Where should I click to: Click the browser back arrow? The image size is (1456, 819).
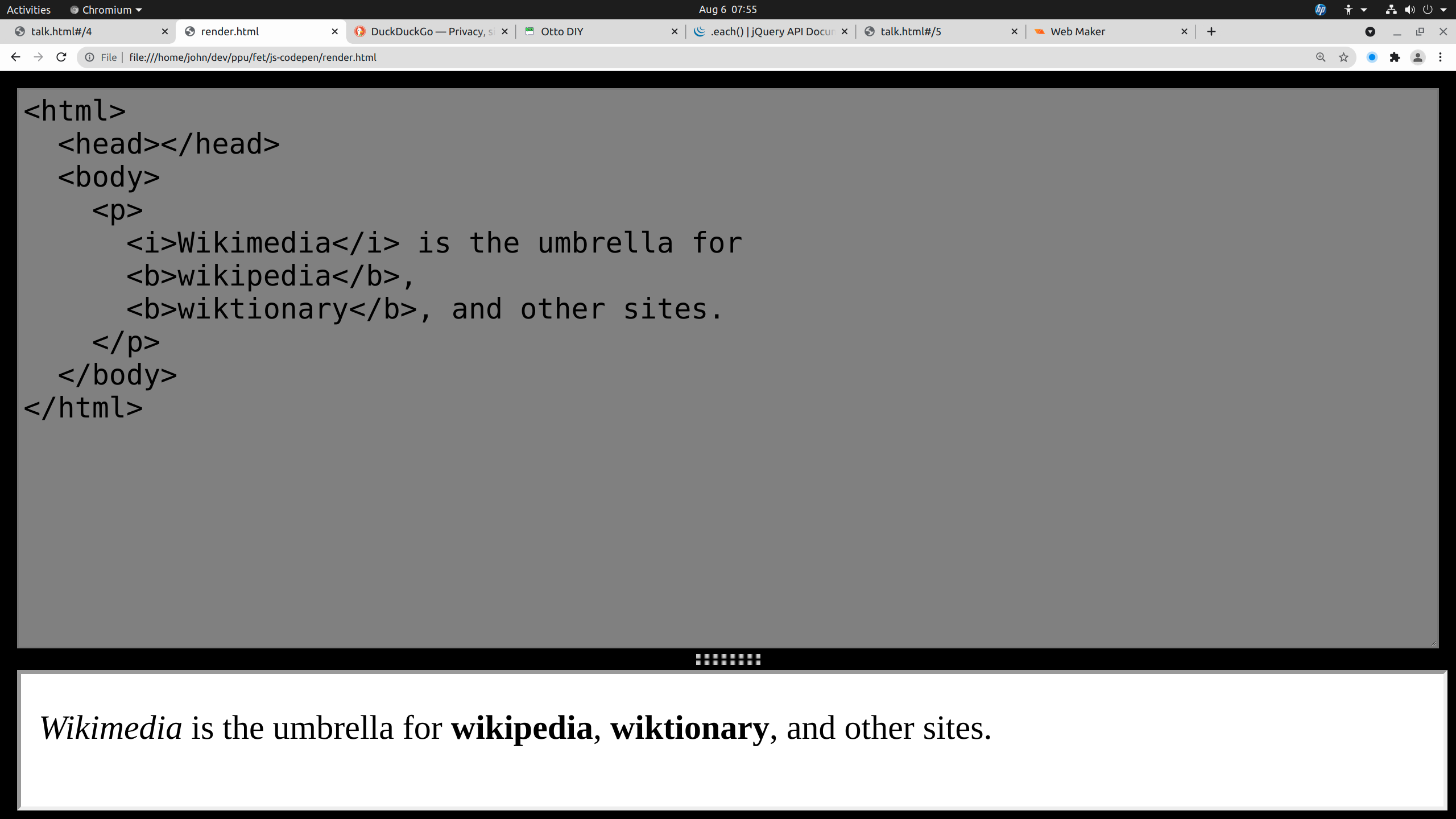[15, 57]
